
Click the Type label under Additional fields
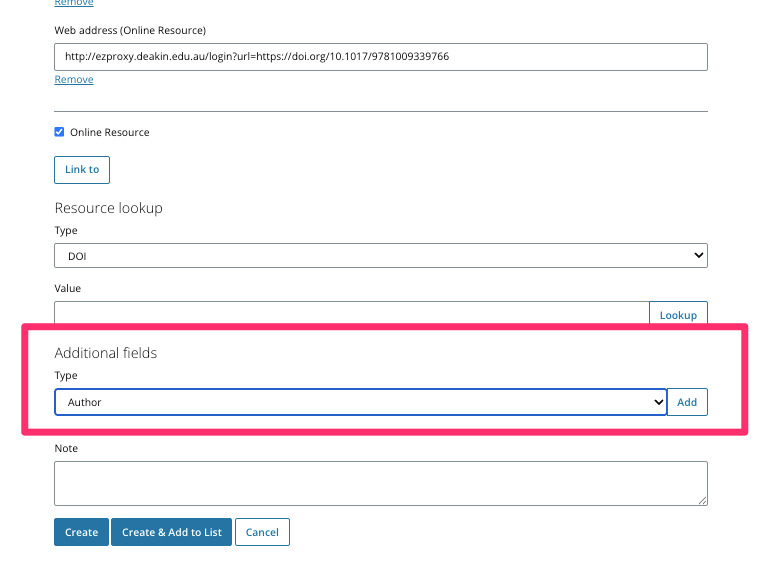pos(66,376)
